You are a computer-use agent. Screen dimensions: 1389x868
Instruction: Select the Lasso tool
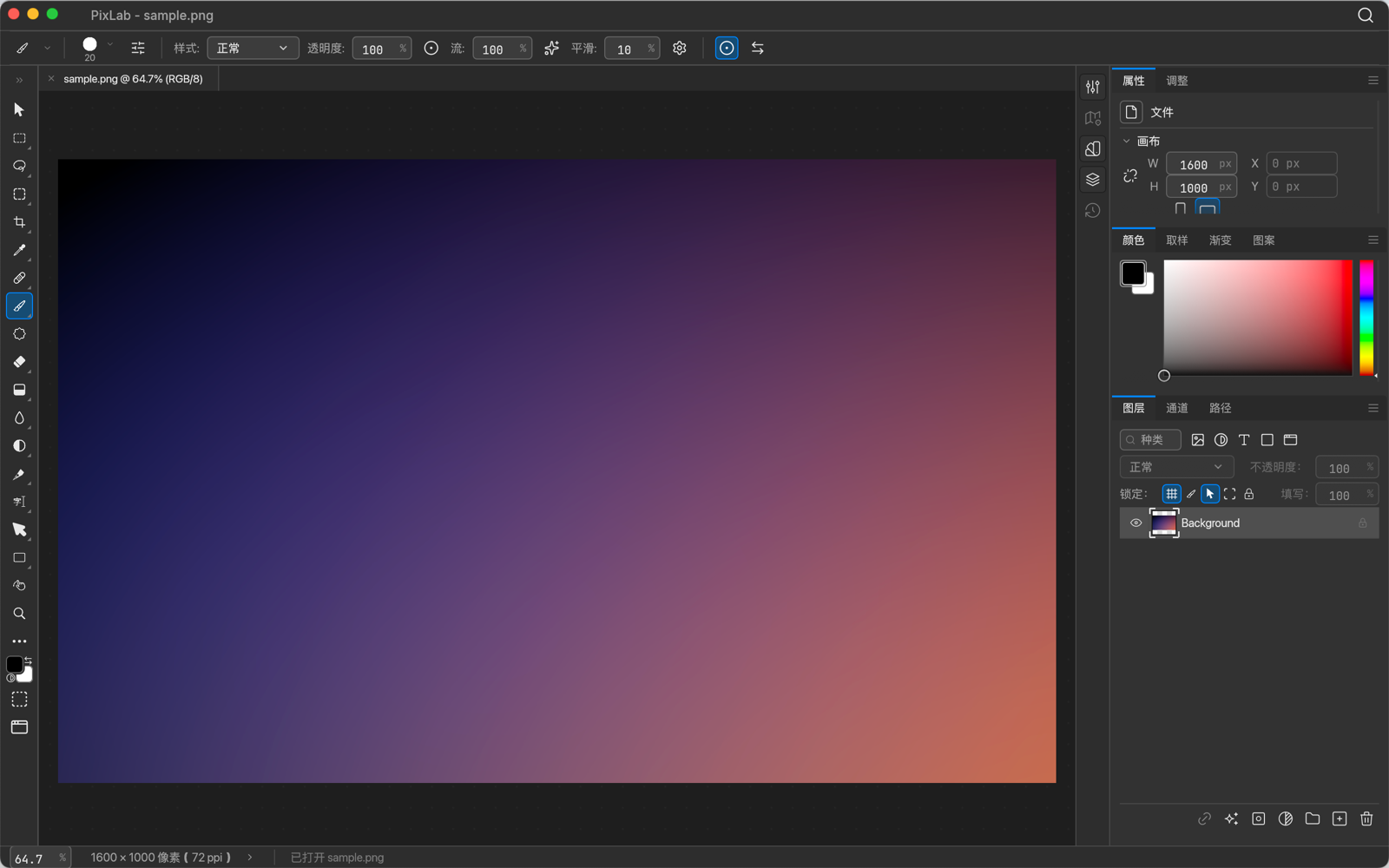(19, 167)
